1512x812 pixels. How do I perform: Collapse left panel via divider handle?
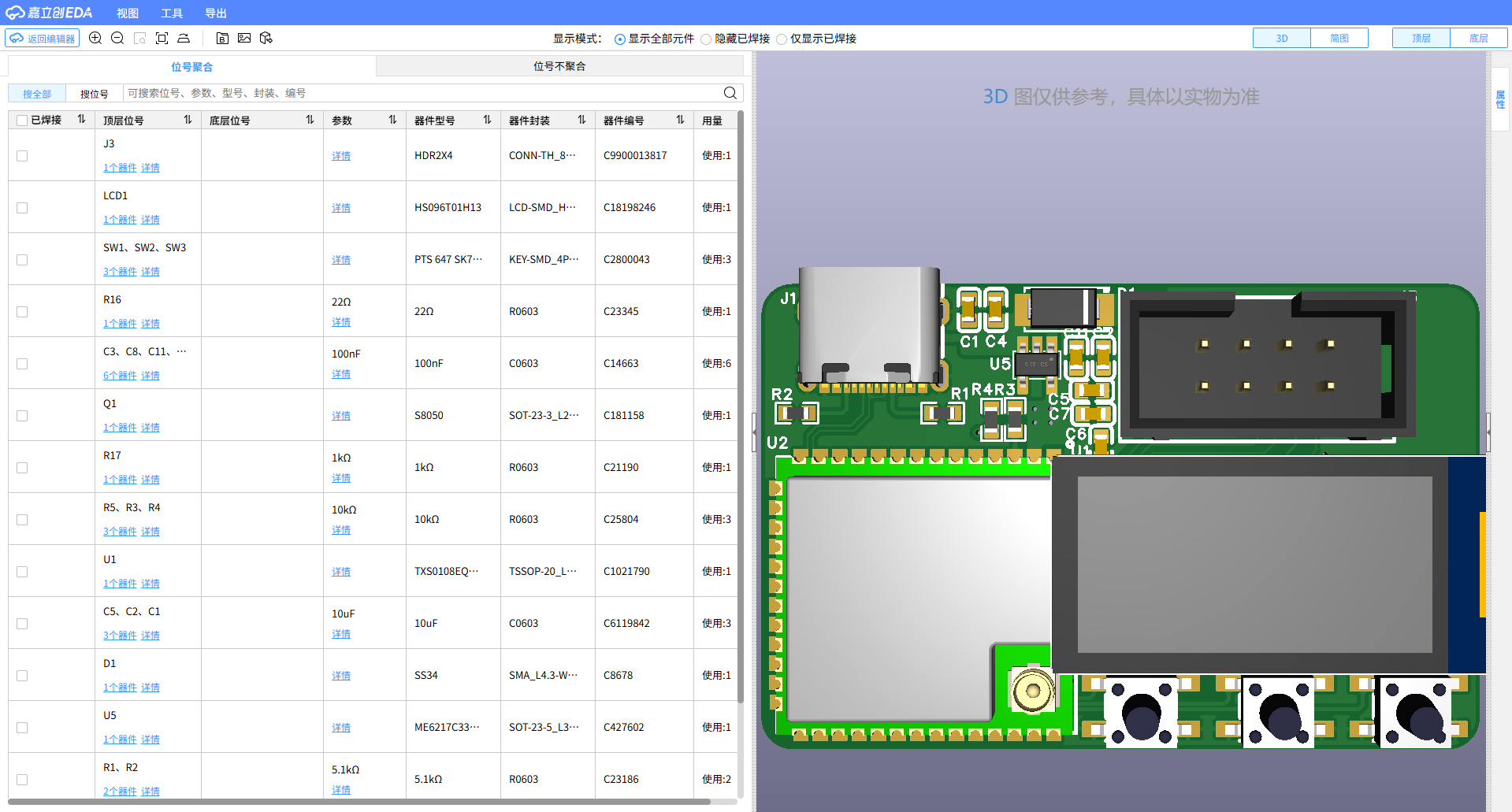coord(754,432)
